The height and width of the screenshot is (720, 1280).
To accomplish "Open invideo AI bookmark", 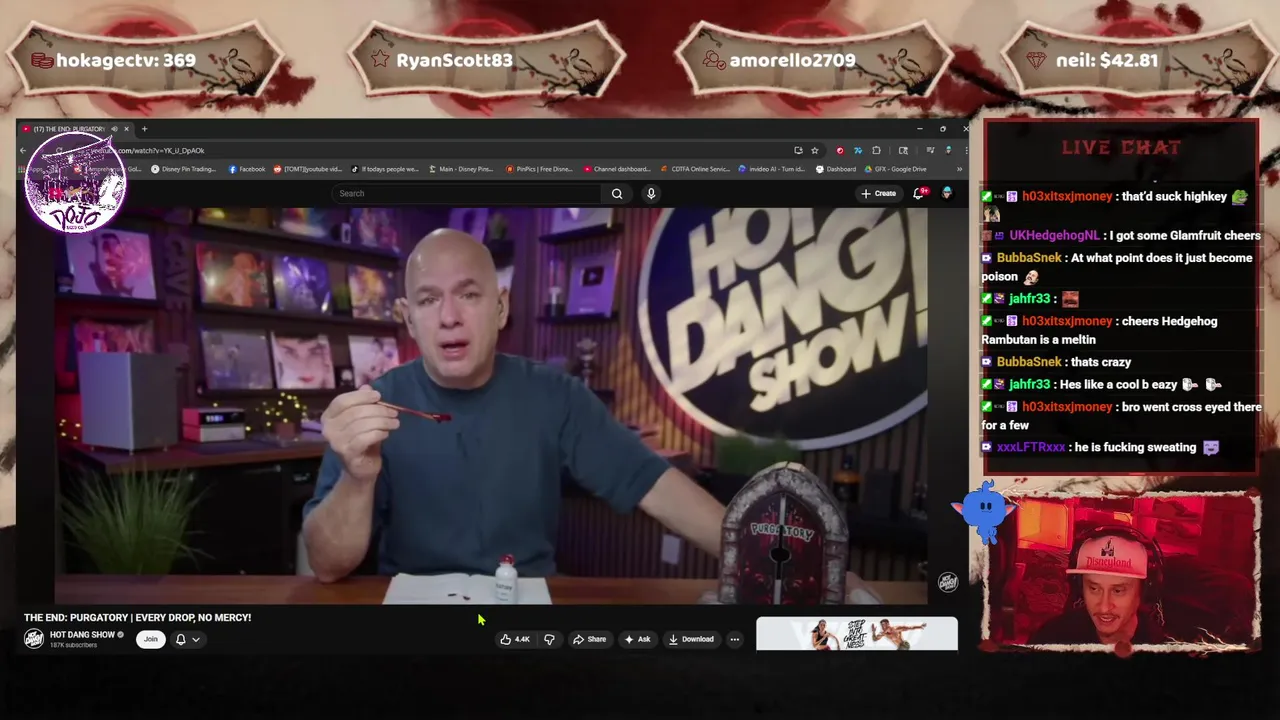I will pos(773,169).
